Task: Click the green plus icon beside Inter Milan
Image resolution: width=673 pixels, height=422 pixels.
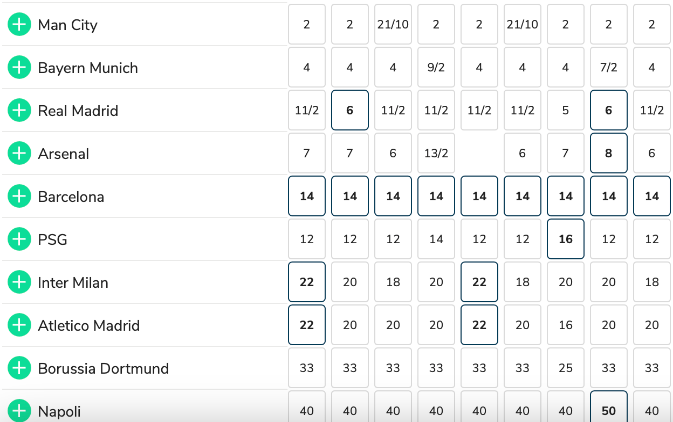Action: pos(19,283)
